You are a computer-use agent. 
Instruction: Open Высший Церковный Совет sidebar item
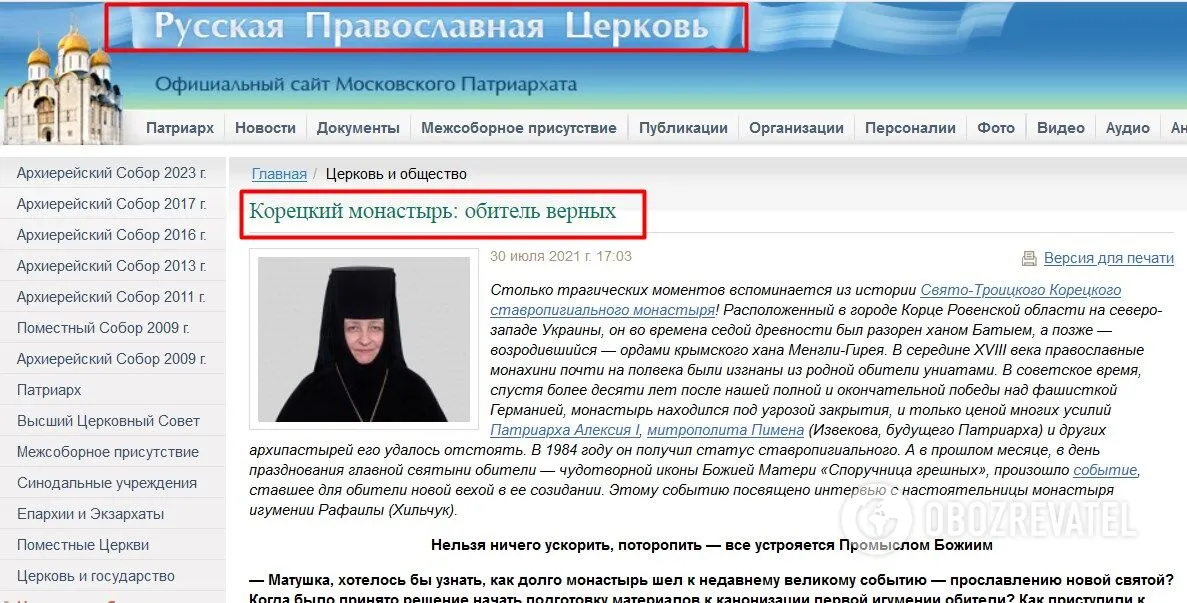click(x=108, y=421)
